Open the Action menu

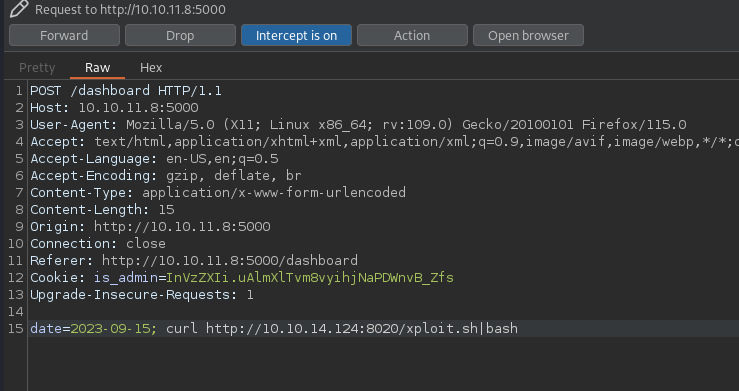(412, 35)
